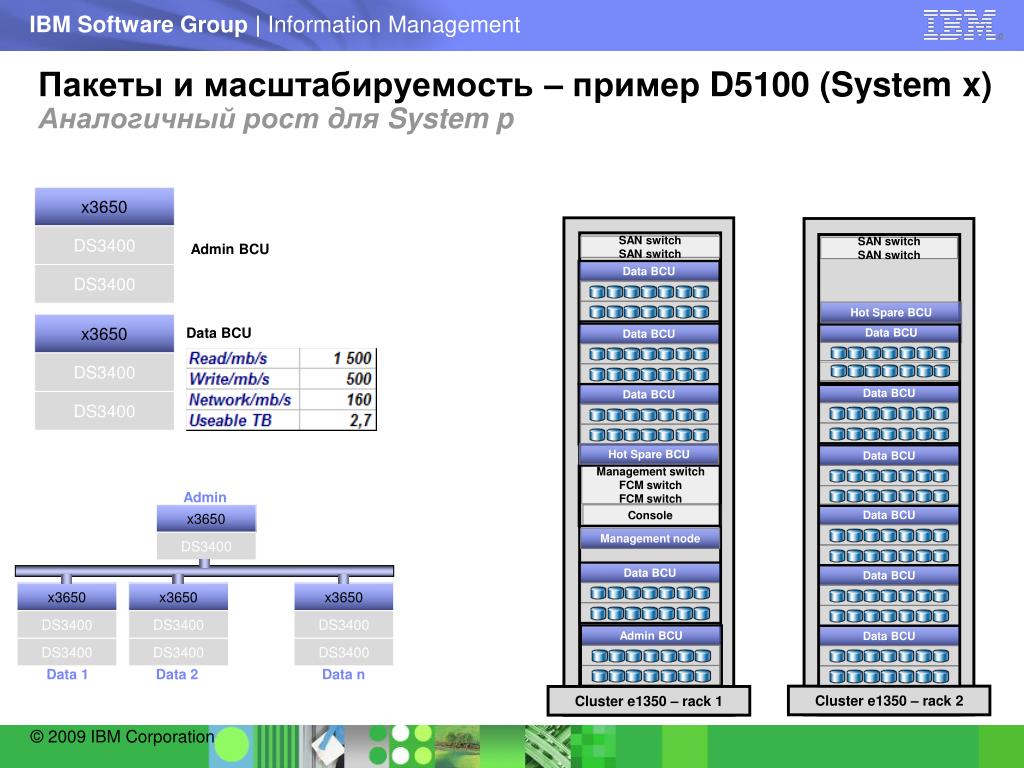Select the 'IBM Software Group' header text
Image resolution: width=1024 pixels, height=768 pixels.
pos(138,25)
